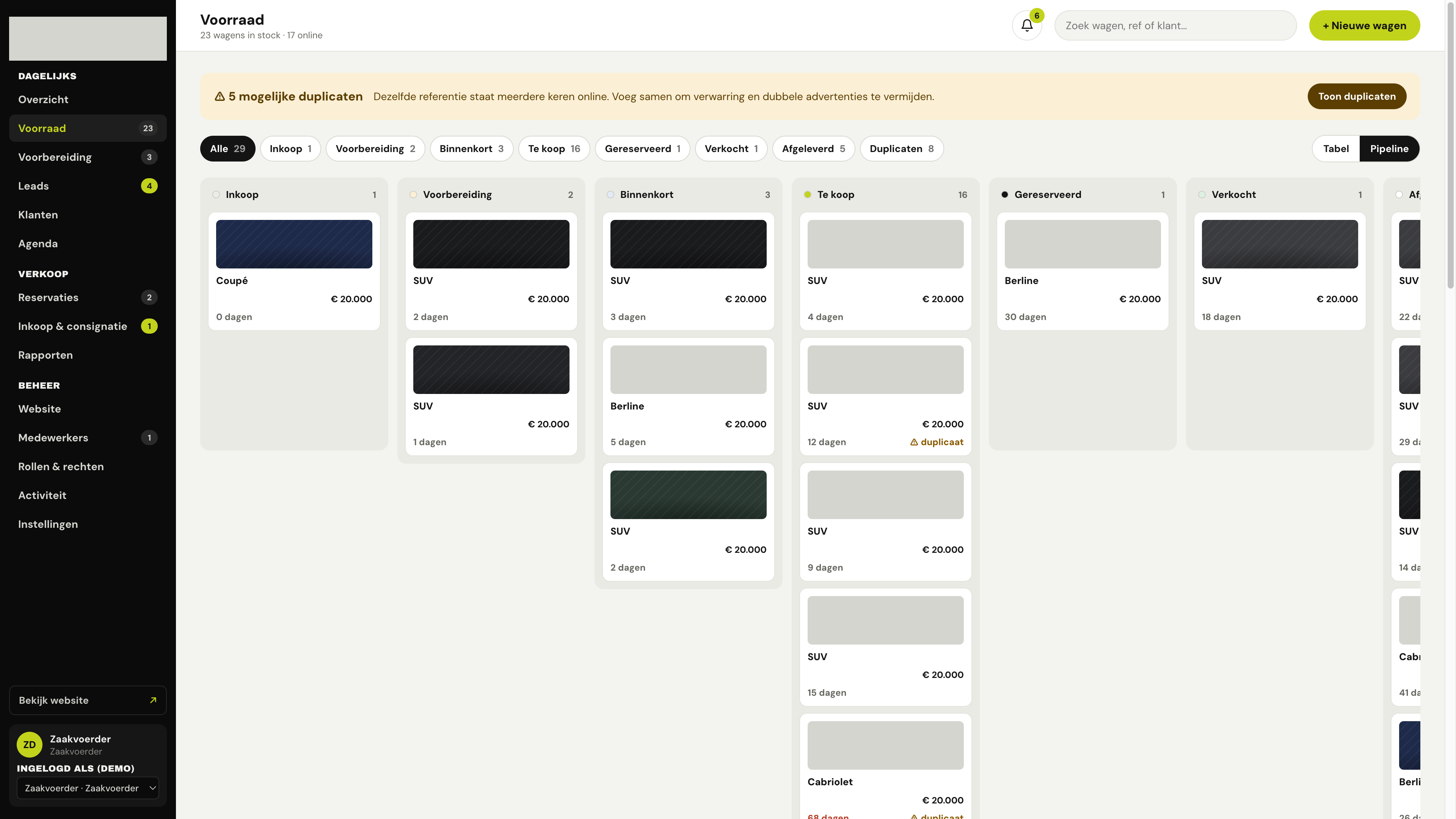Filter by Voorbereiding tab
Viewport: 1456px width, 819px height.
[375, 149]
